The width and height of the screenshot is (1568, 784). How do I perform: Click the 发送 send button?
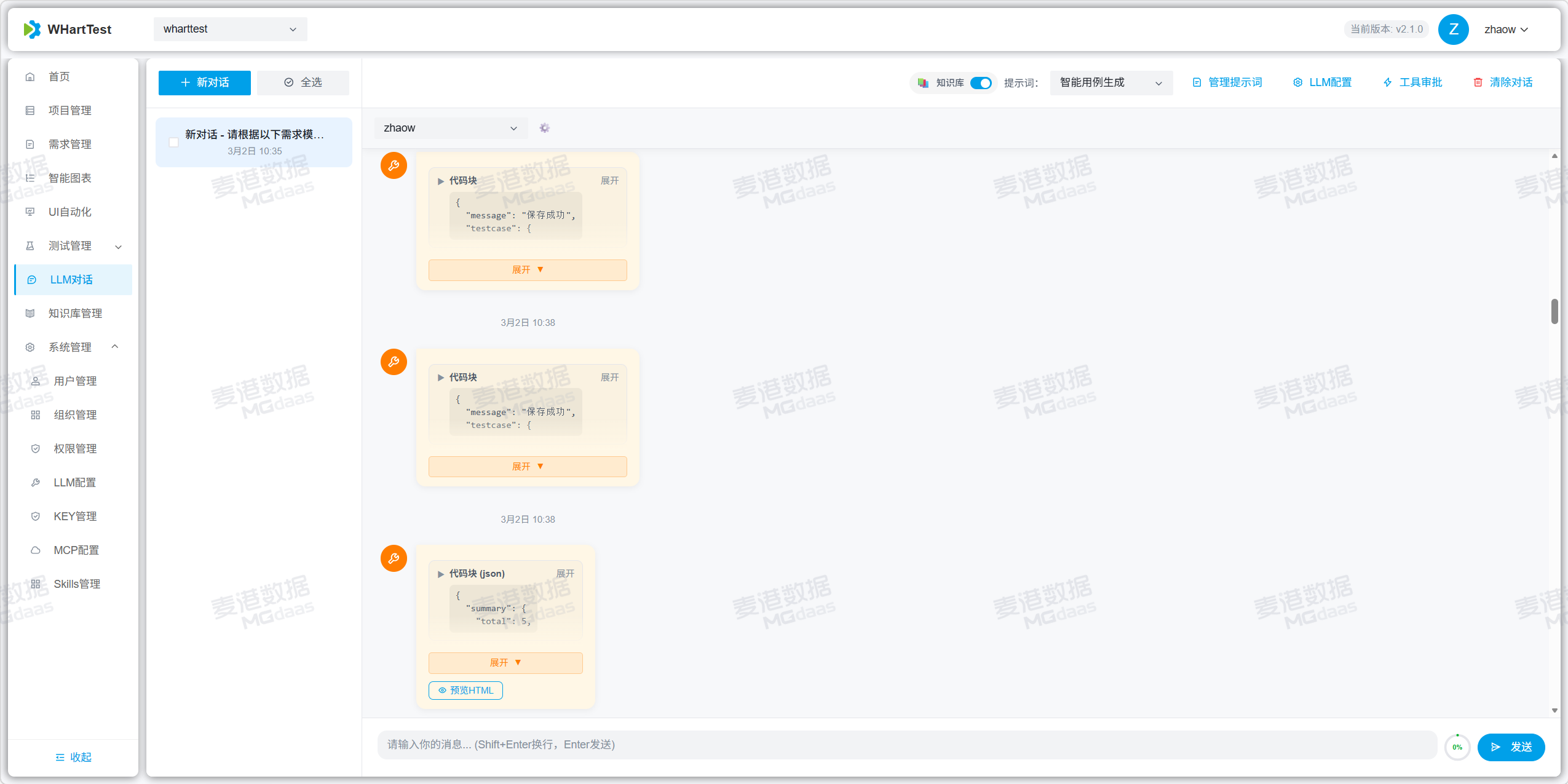[1510, 746]
